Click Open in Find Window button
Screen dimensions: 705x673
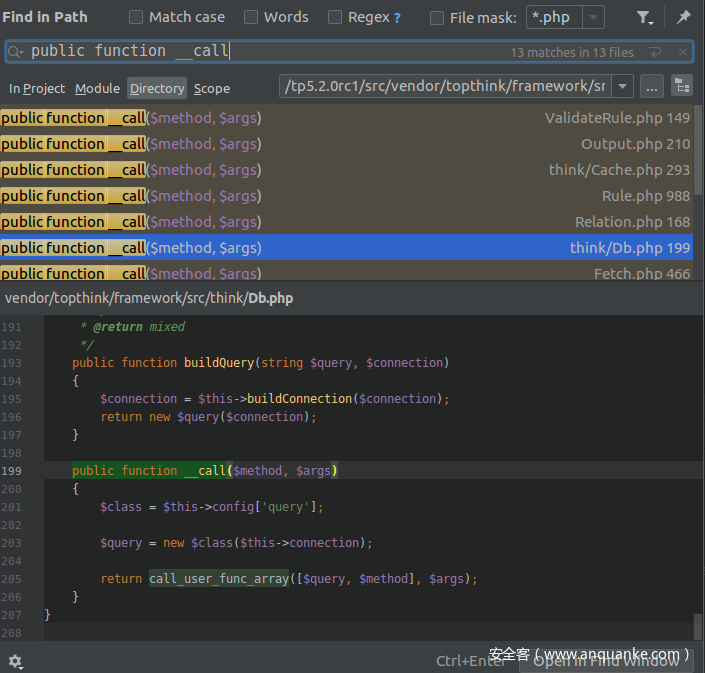(x=606, y=660)
